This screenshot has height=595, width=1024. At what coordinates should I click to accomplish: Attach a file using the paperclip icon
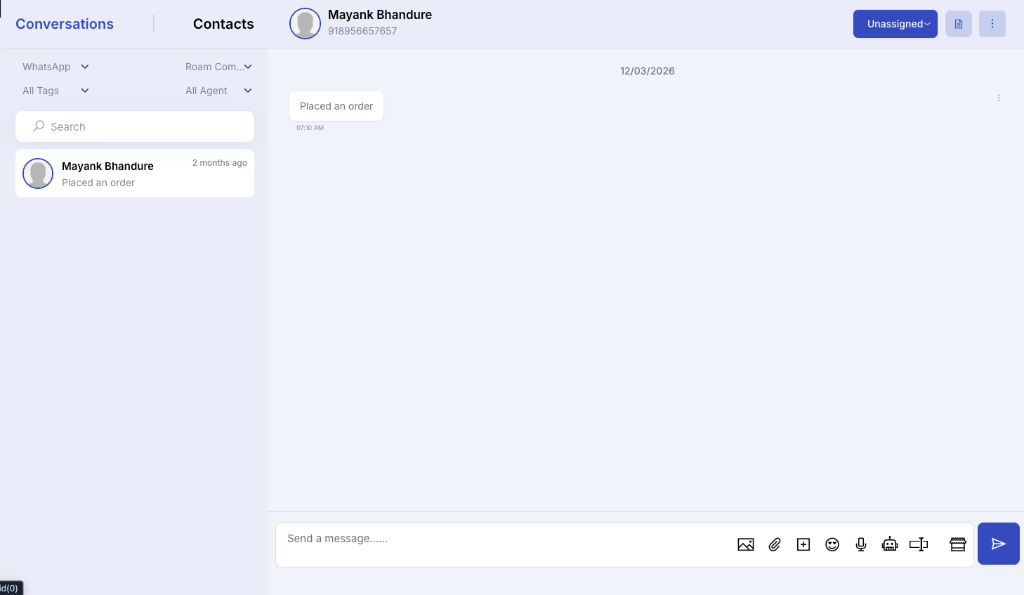click(x=775, y=544)
